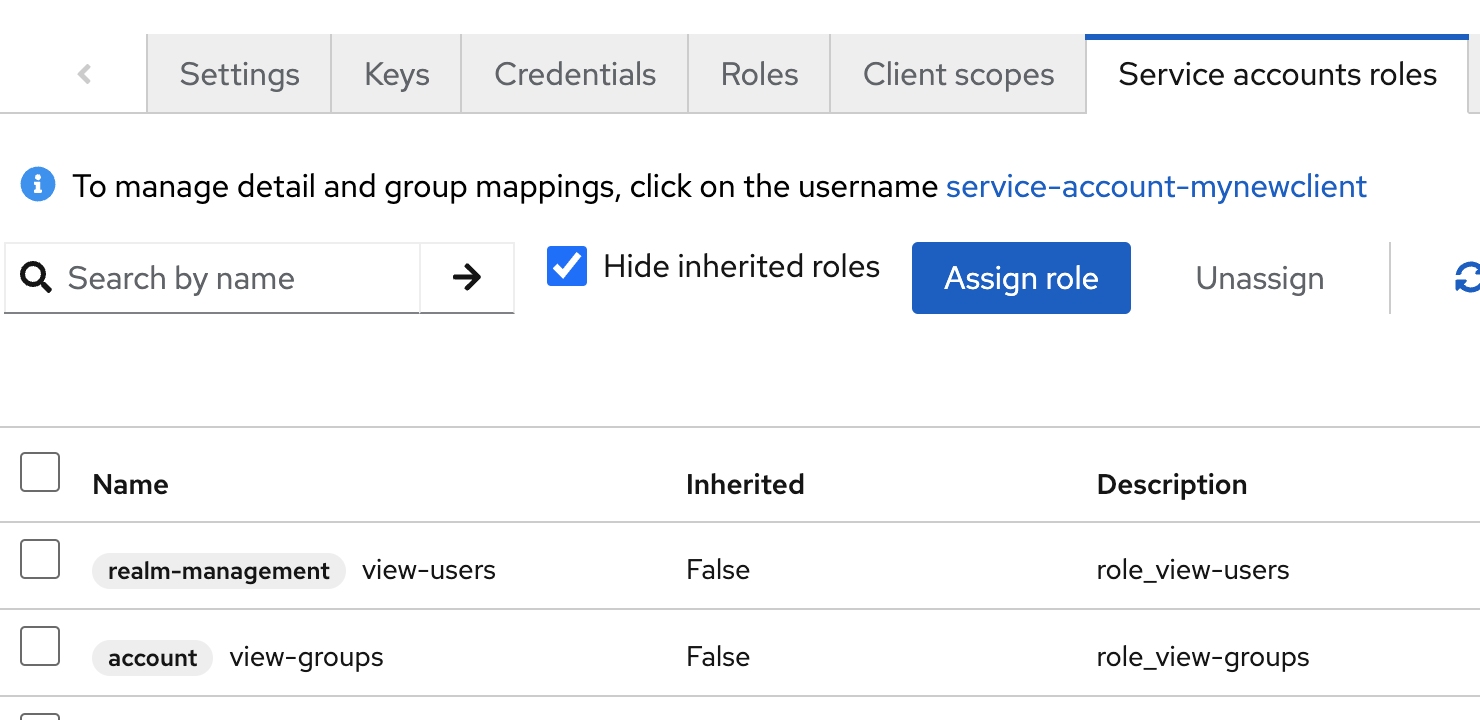Click the Assign role button
Viewport: 1480px width, 720px height.
tap(1021, 278)
